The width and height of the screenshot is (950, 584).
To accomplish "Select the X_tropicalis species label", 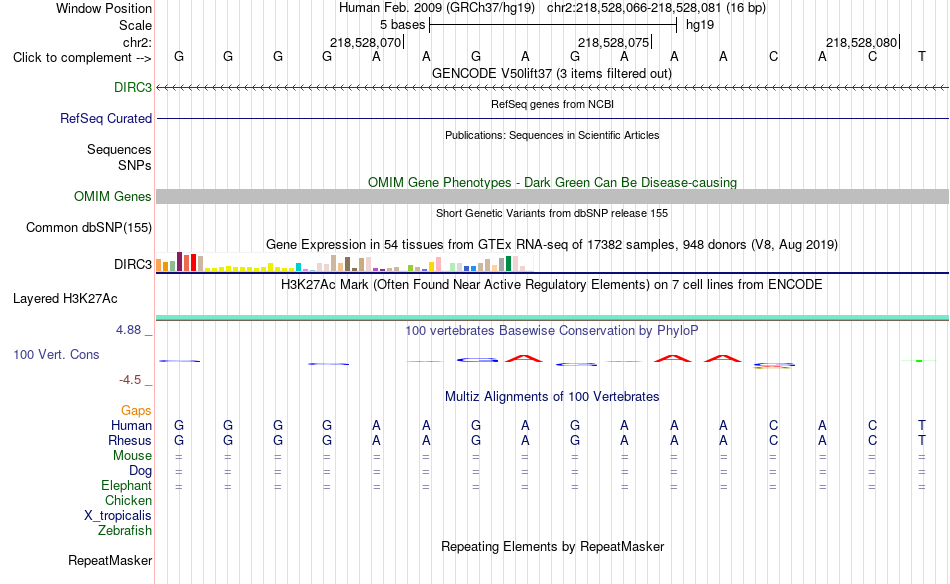I will 118,515.
